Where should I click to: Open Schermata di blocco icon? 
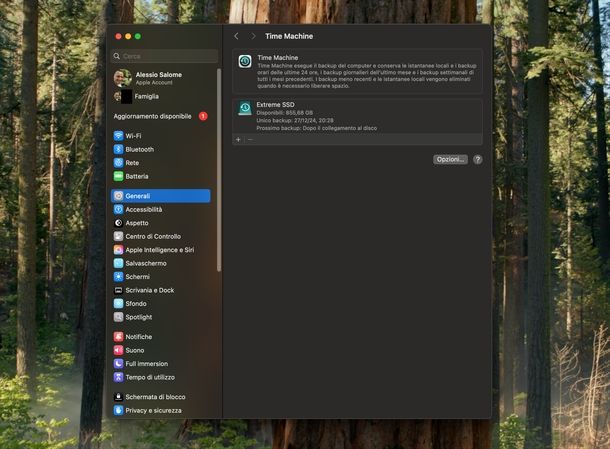tap(118, 397)
